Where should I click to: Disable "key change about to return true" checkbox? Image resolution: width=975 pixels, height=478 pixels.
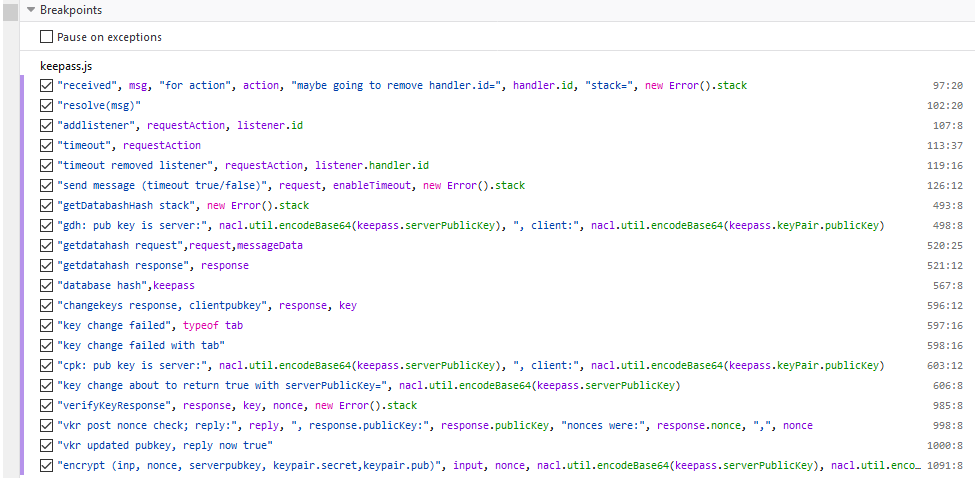[46, 385]
